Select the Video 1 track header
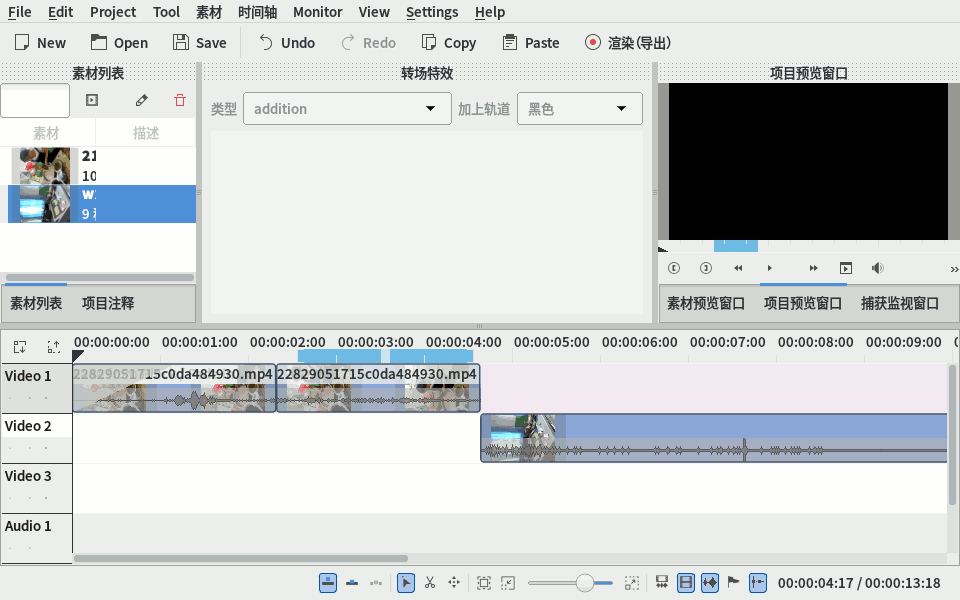Viewport: 960px width, 600px height. 36,388
